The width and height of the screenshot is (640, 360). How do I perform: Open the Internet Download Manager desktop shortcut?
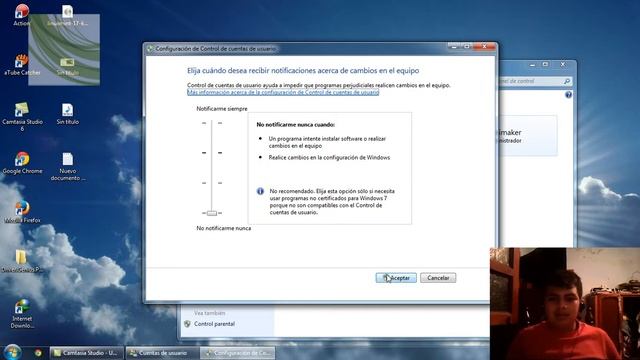pyautogui.click(x=22, y=313)
